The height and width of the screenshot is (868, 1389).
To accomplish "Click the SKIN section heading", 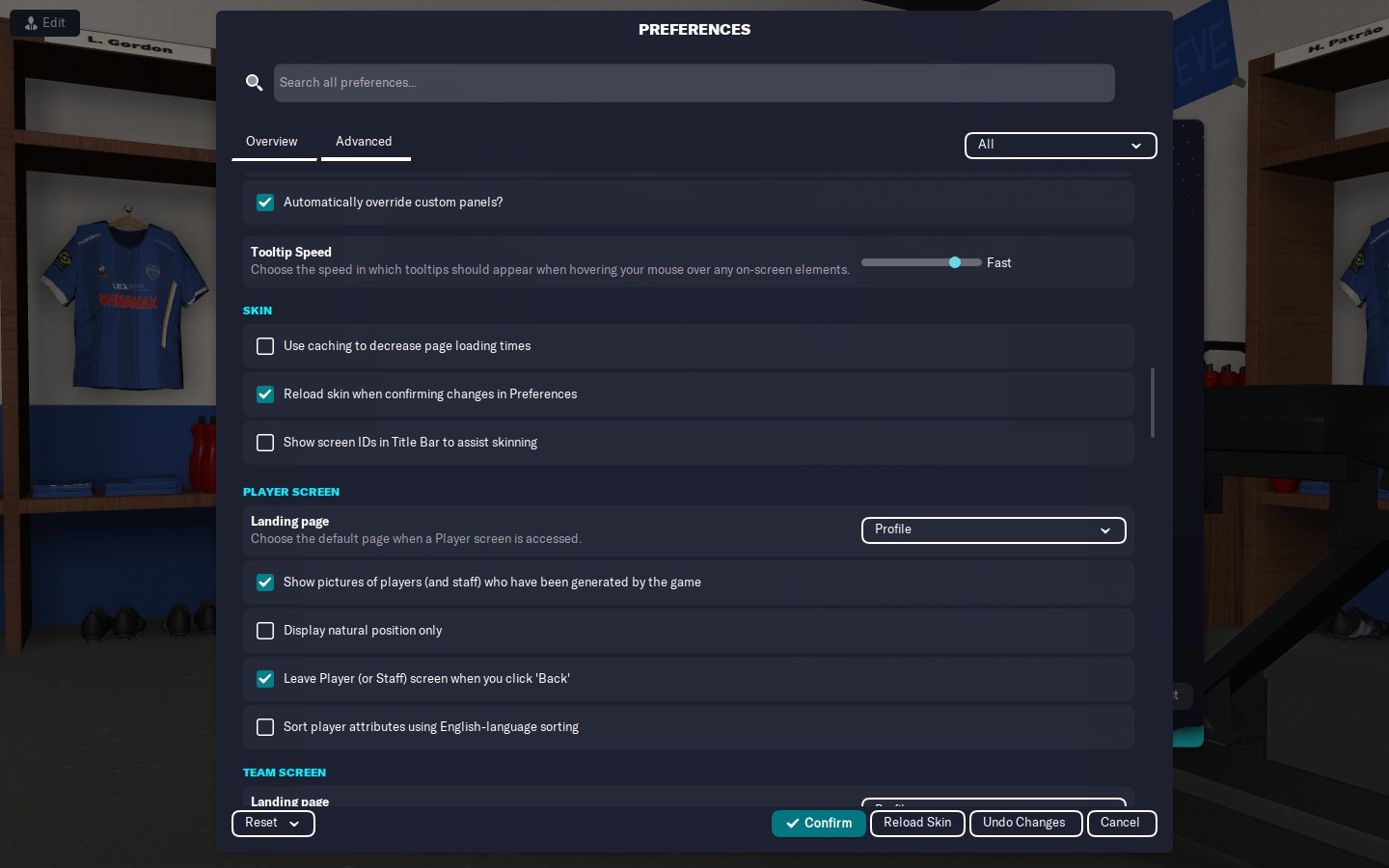I will (x=258, y=311).
